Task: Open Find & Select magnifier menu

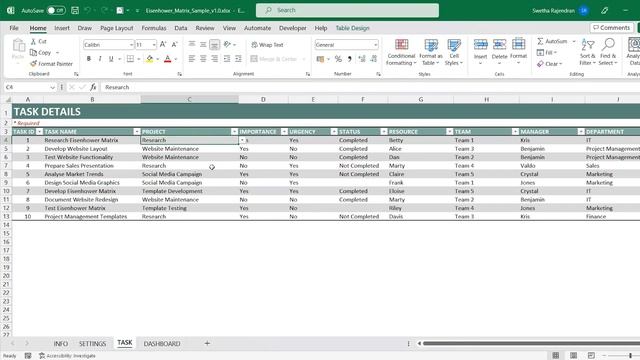Action: [608, 52]
